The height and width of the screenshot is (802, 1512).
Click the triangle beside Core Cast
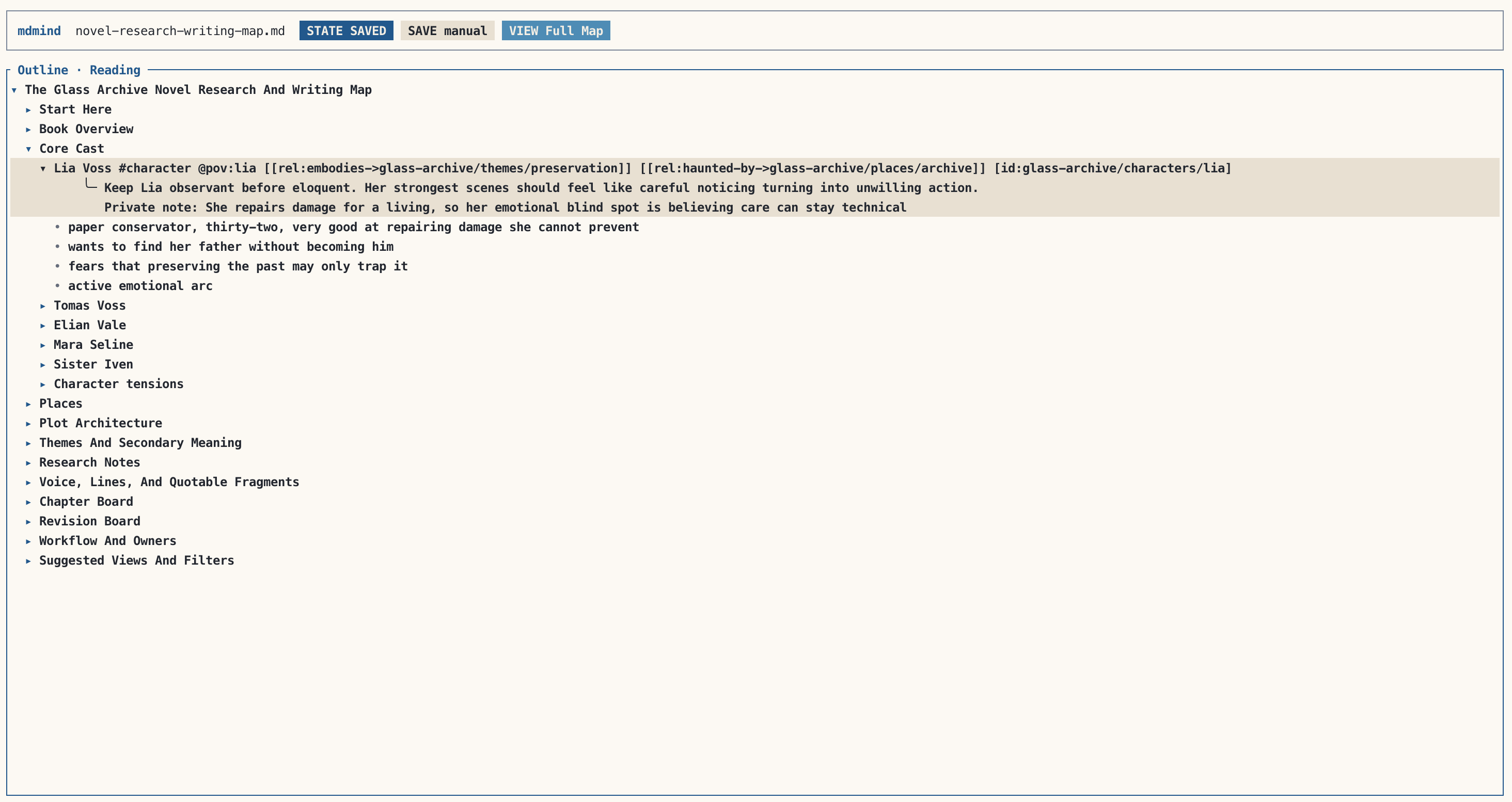click(29, 149)
